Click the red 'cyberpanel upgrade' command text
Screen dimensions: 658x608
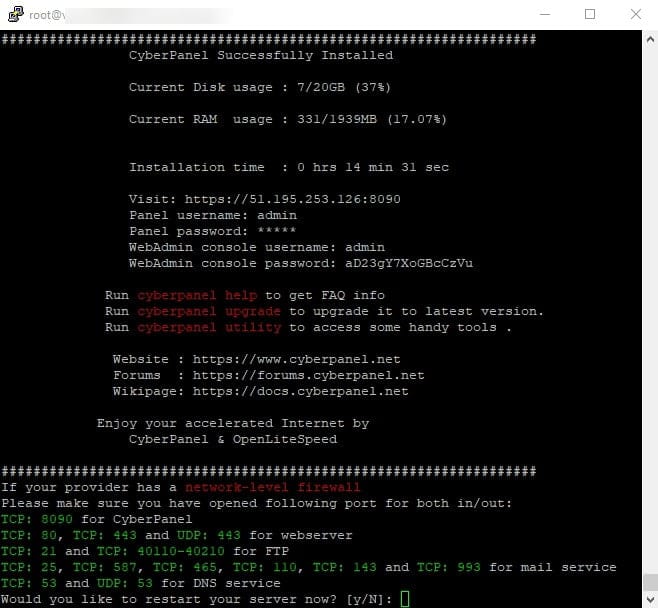[x=209, y=311]
